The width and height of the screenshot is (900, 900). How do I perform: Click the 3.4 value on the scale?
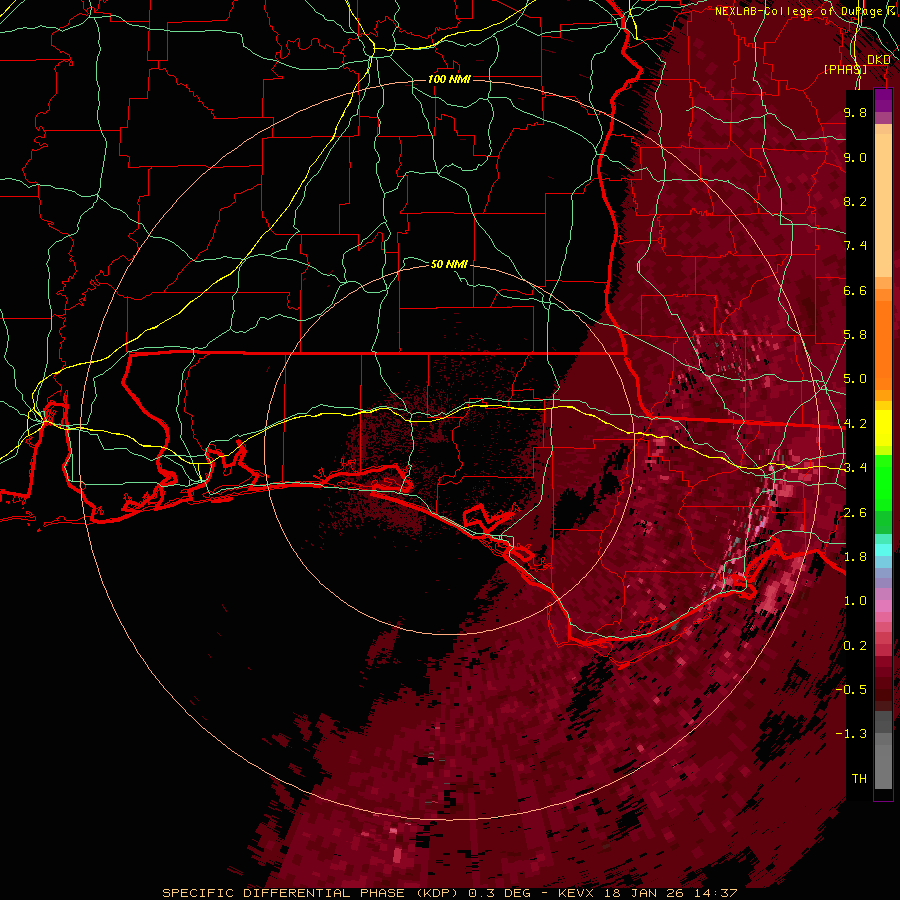click(855, 468)
